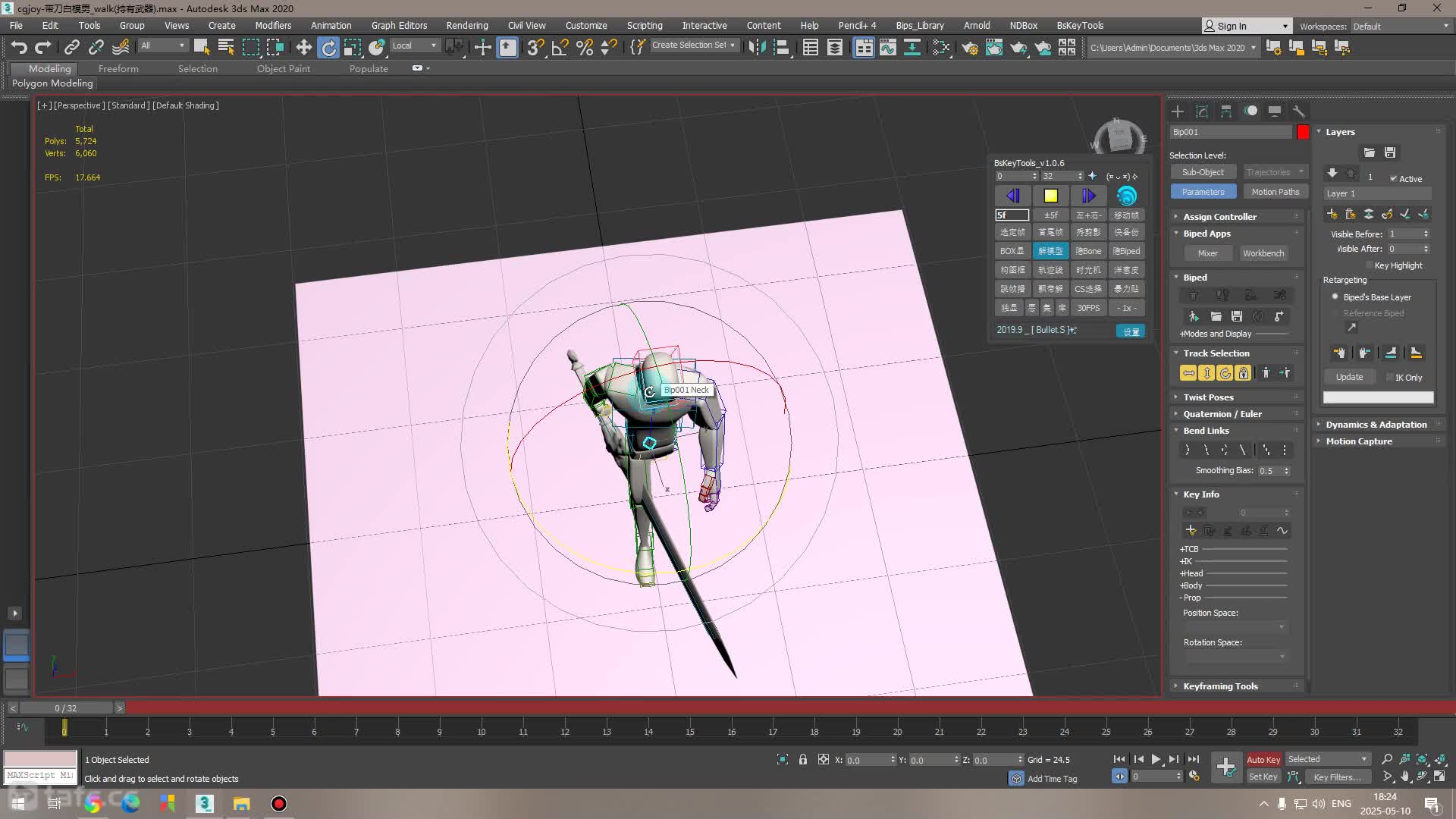This screenshot has width=1456, height=819.
Task: Toggle the Key Highlight checkbox
Action: [x=1369, y=265]
